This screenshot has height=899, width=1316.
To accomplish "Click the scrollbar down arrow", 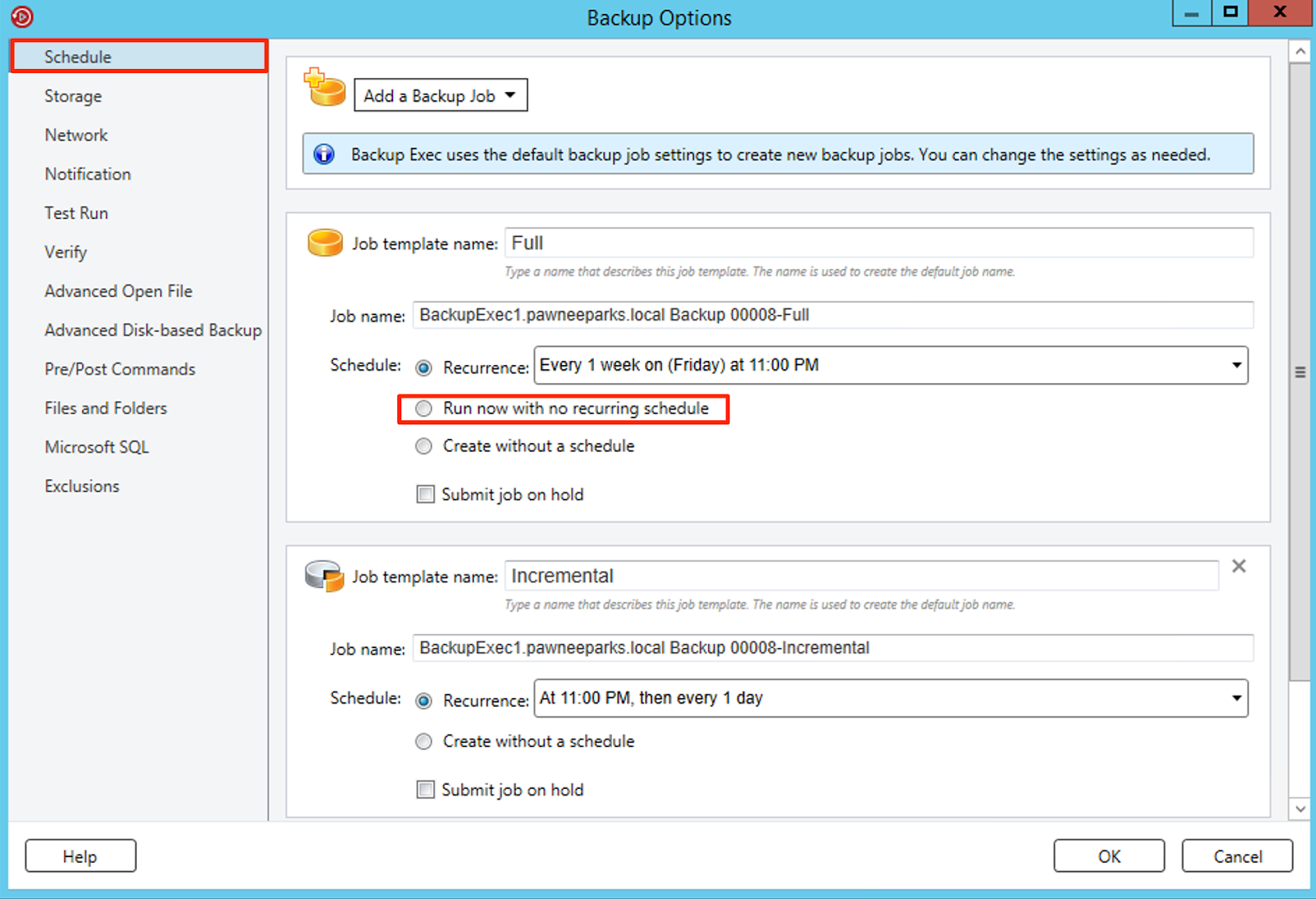I will point(1300,809).
